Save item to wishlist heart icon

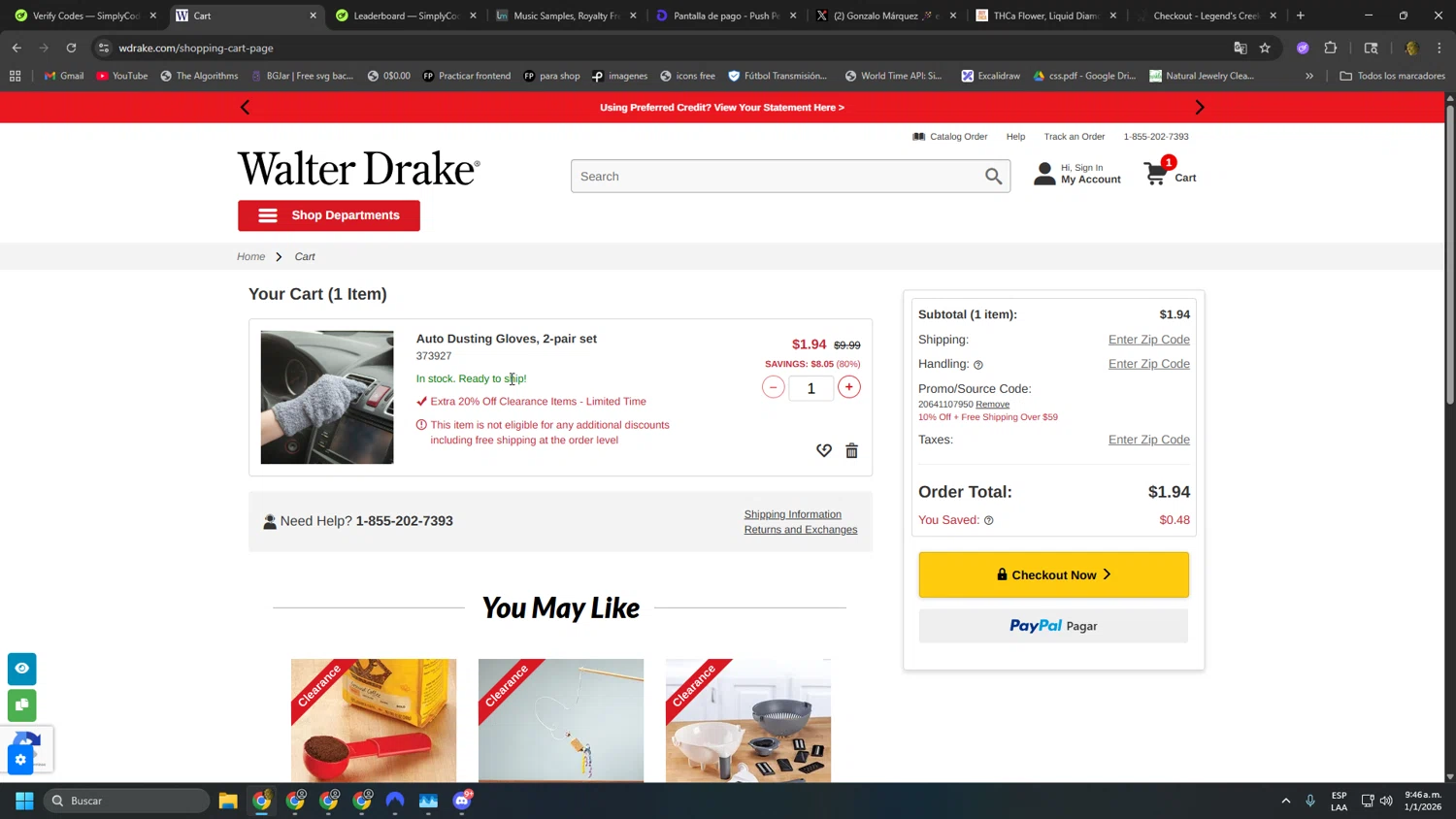[823, 450]
